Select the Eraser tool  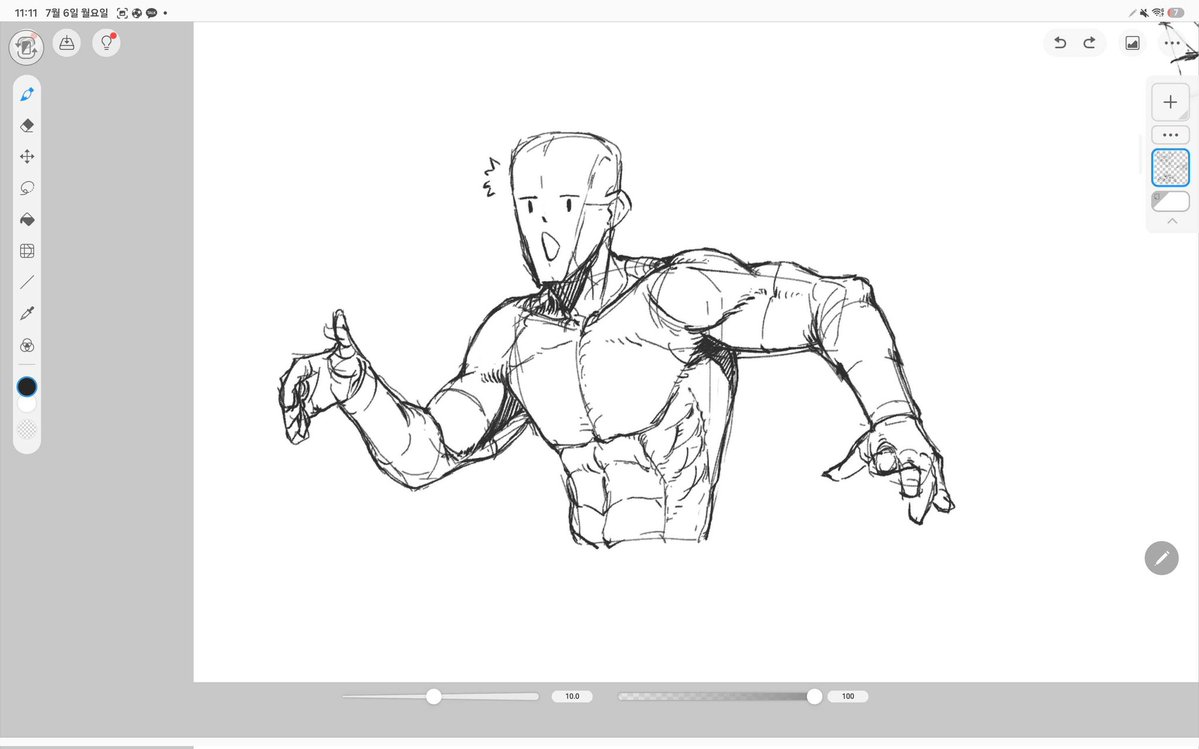(27, 125)
